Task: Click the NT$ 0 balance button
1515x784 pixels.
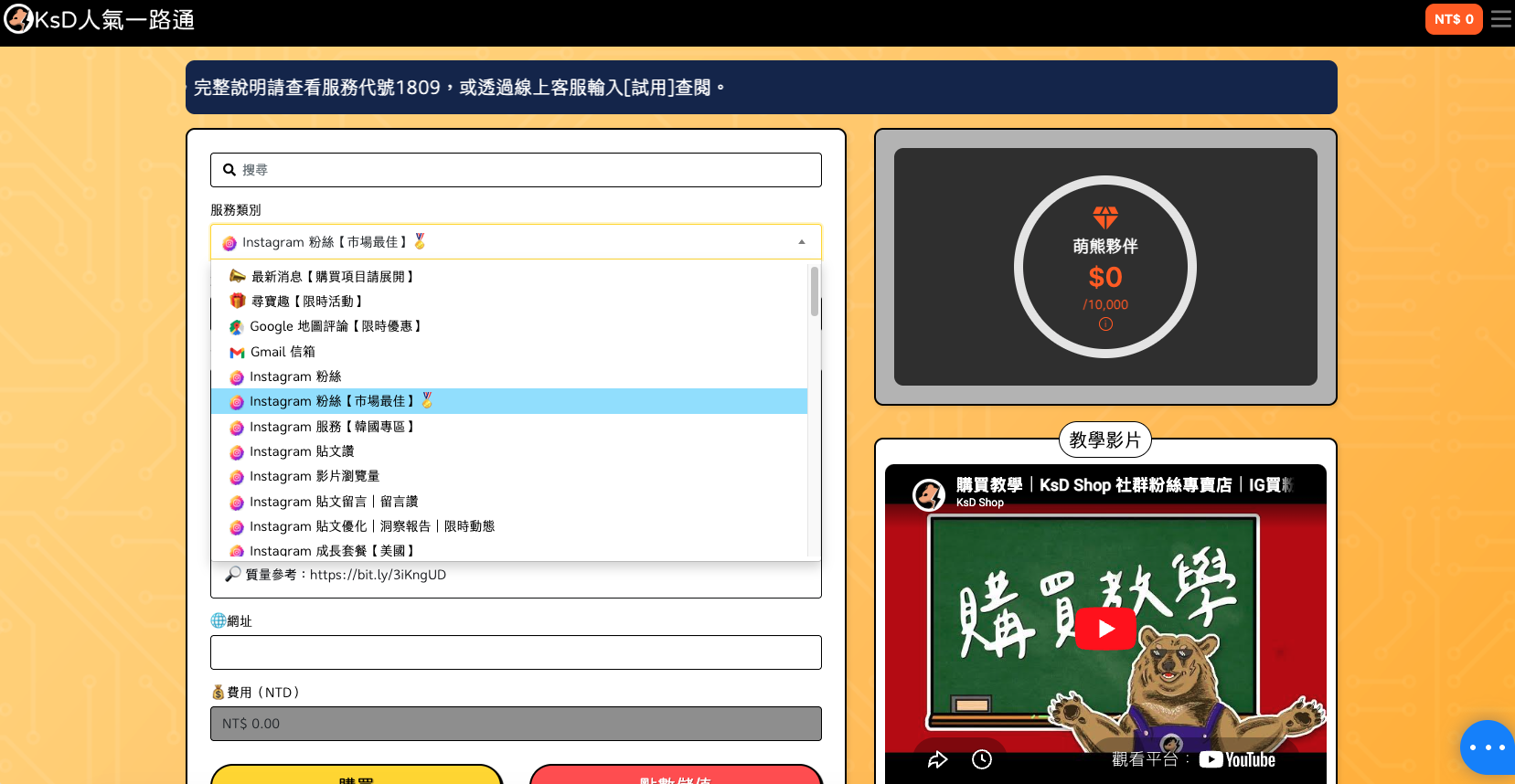Action: (1453, 19)
